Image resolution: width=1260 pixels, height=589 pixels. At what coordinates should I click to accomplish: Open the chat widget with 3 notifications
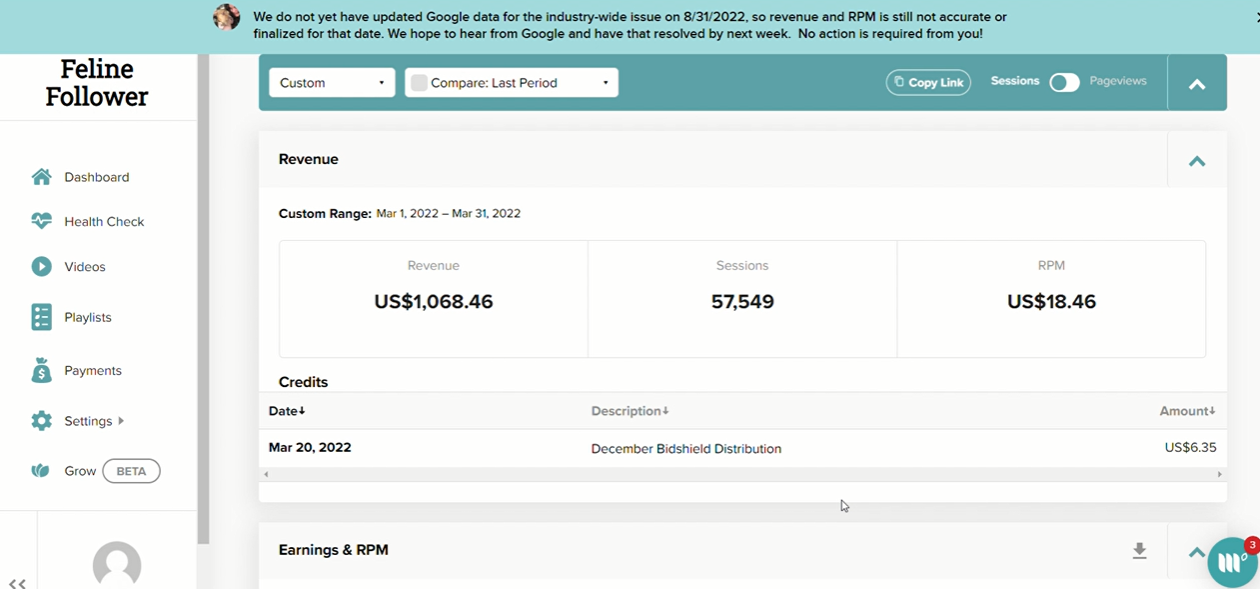1232,562
